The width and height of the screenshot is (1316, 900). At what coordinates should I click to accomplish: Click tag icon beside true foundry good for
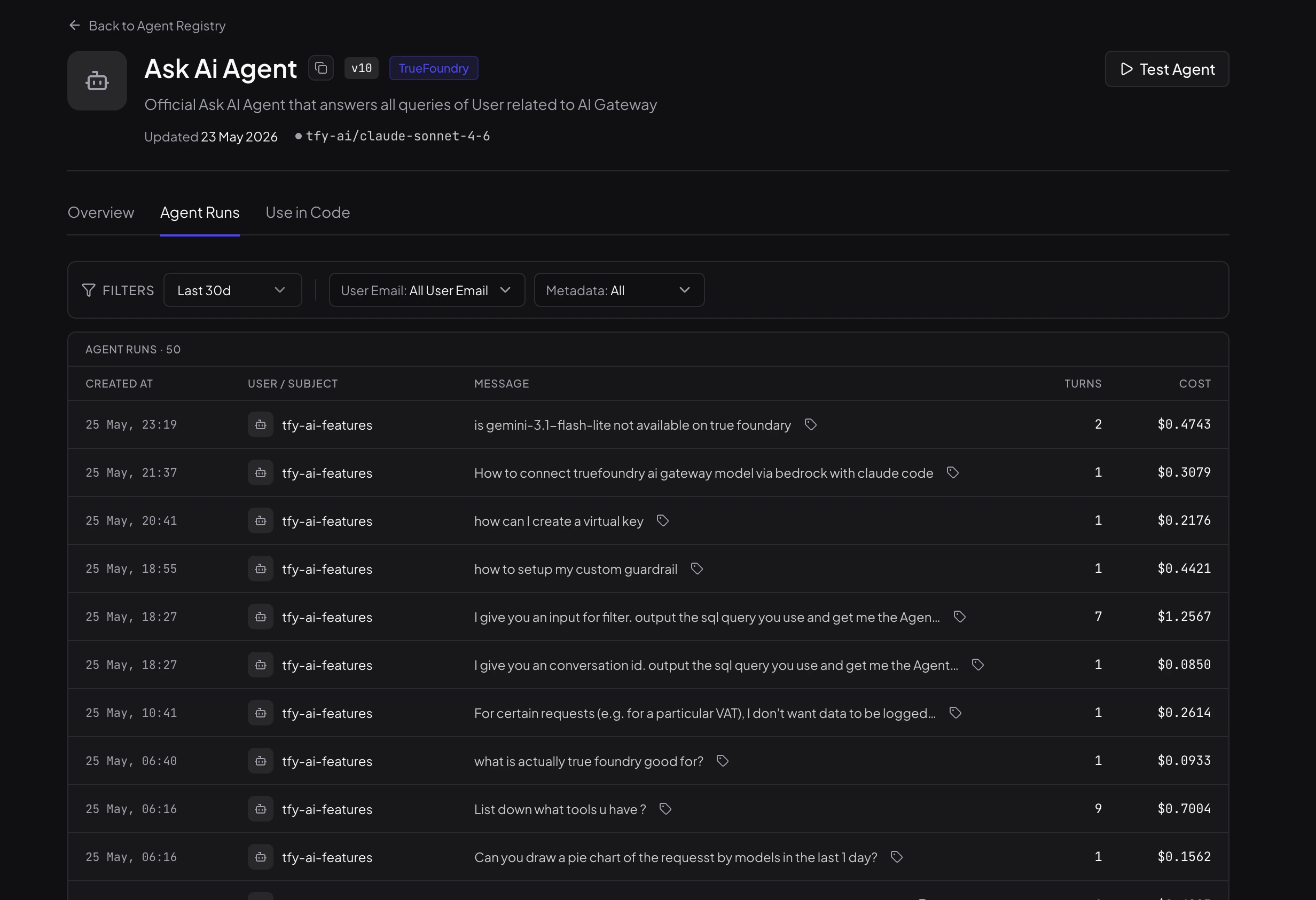point(722,761)
